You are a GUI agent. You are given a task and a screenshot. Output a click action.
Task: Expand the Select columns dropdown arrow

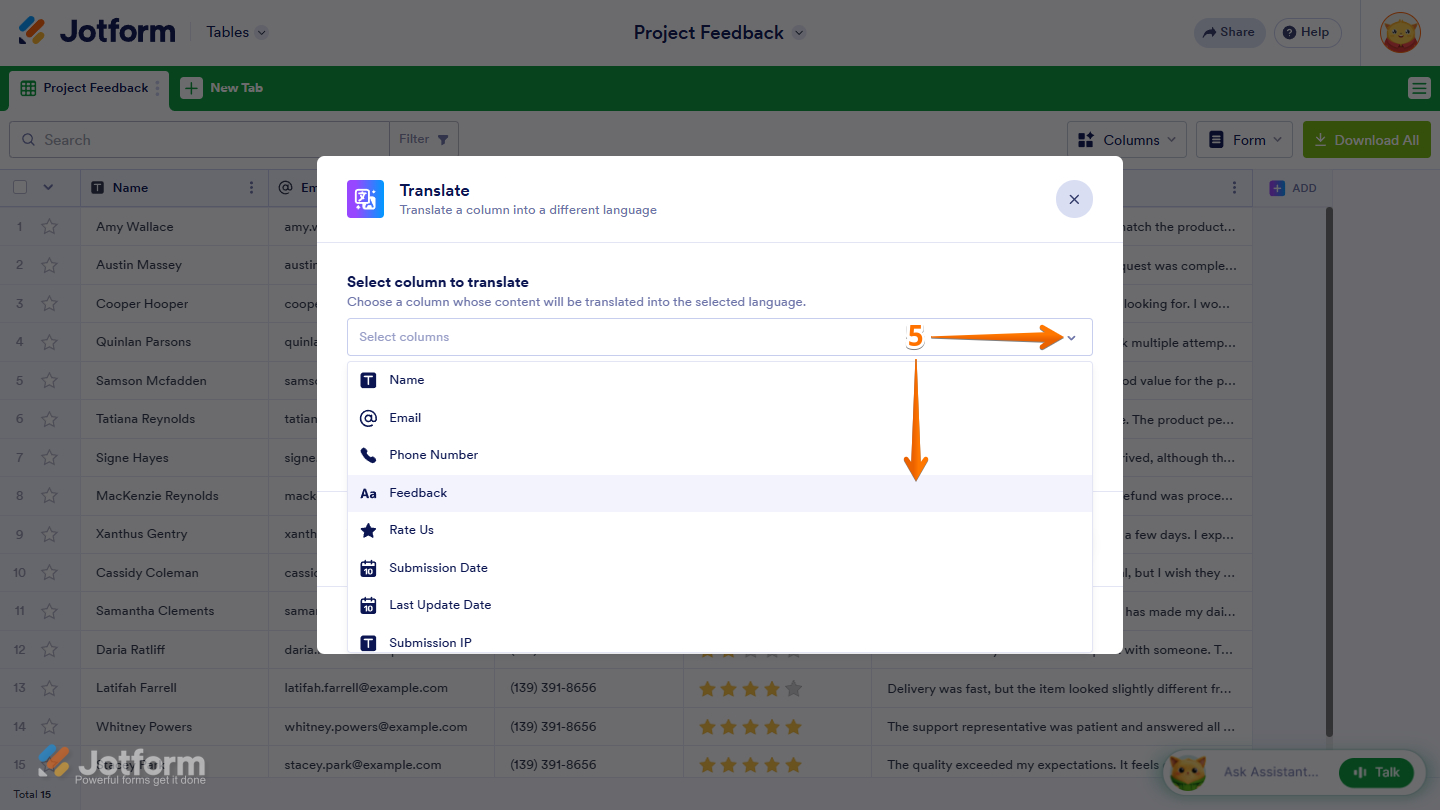1071,338
